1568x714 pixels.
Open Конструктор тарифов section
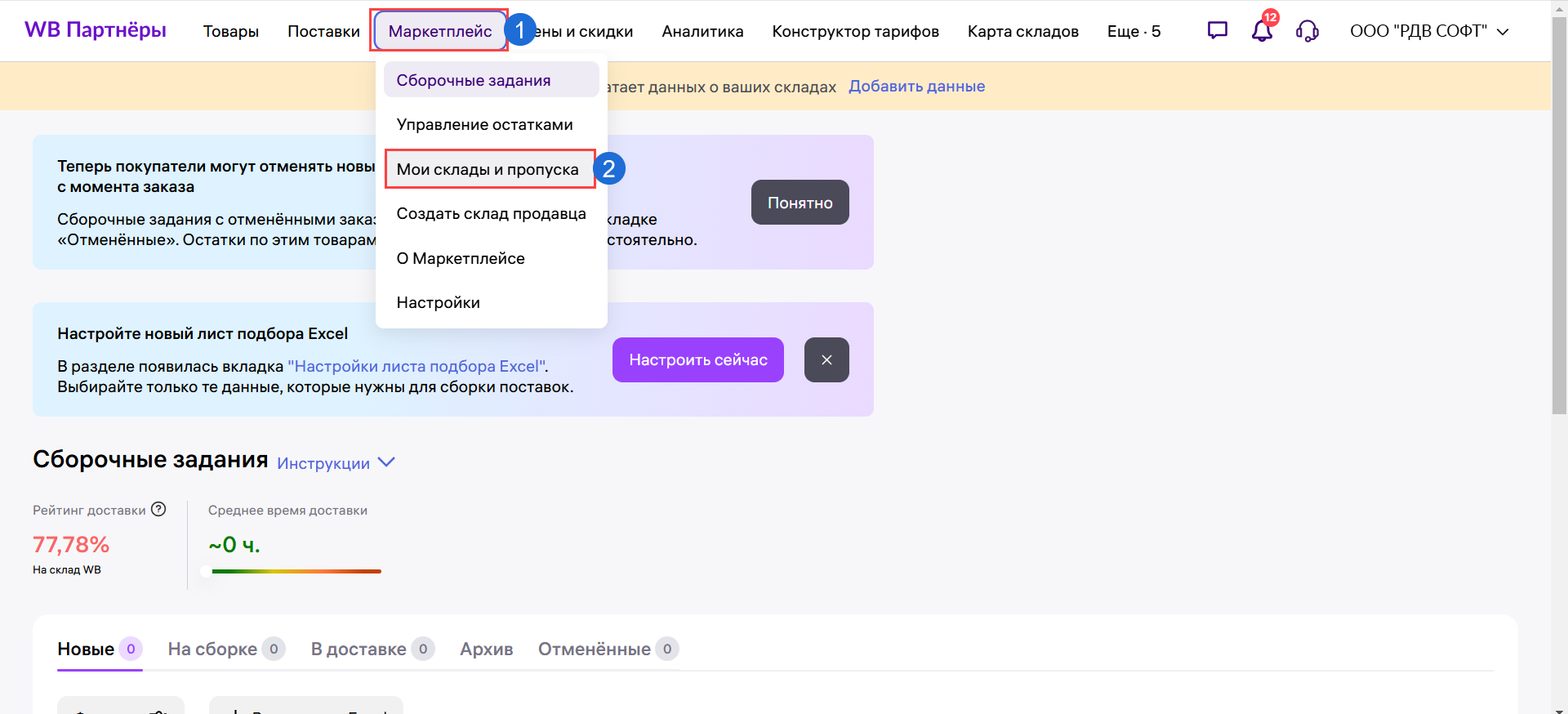click(x=855, y=31)
